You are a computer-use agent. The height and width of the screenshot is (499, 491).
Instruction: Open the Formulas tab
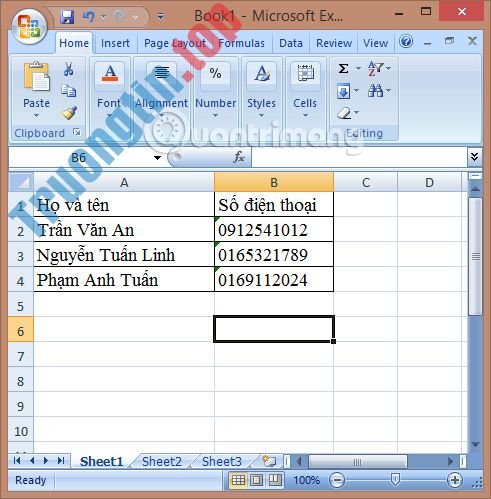(x=242, y=43)
